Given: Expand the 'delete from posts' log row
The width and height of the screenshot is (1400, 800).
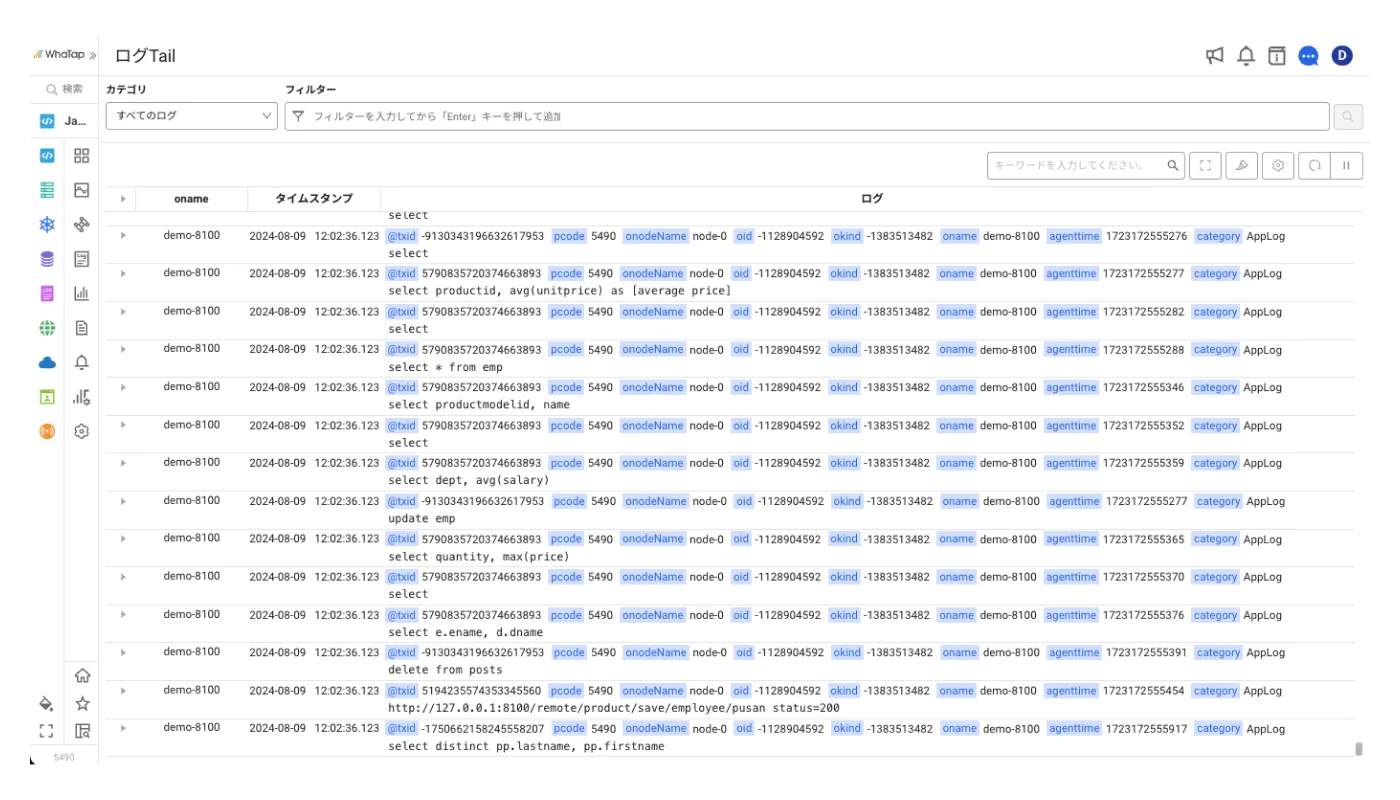Looking at the screenshot, I should (123, 652).
